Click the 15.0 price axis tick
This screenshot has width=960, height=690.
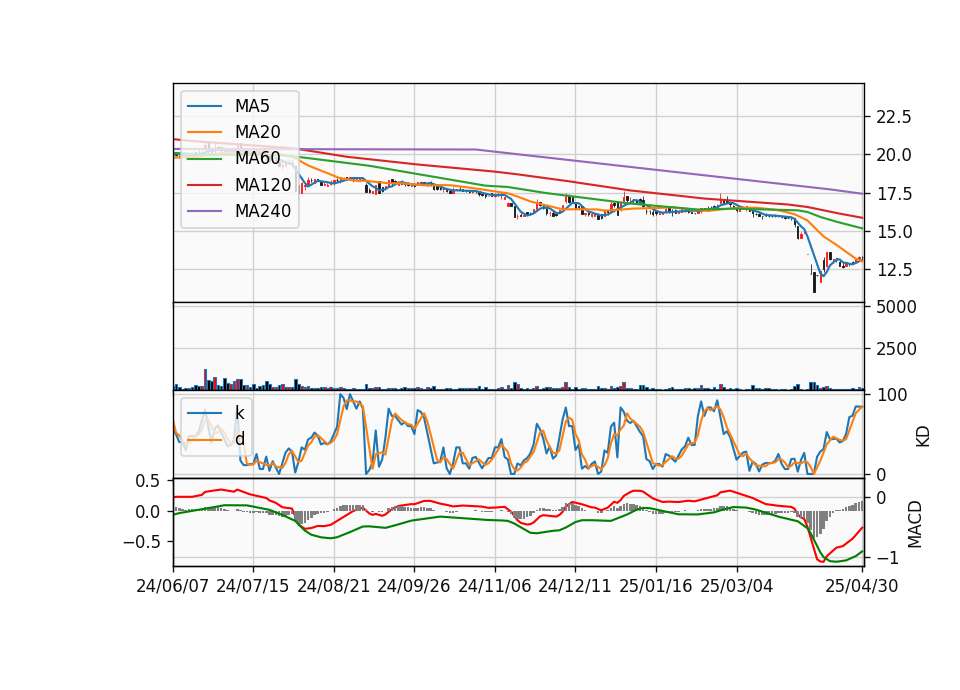[894, 232]
